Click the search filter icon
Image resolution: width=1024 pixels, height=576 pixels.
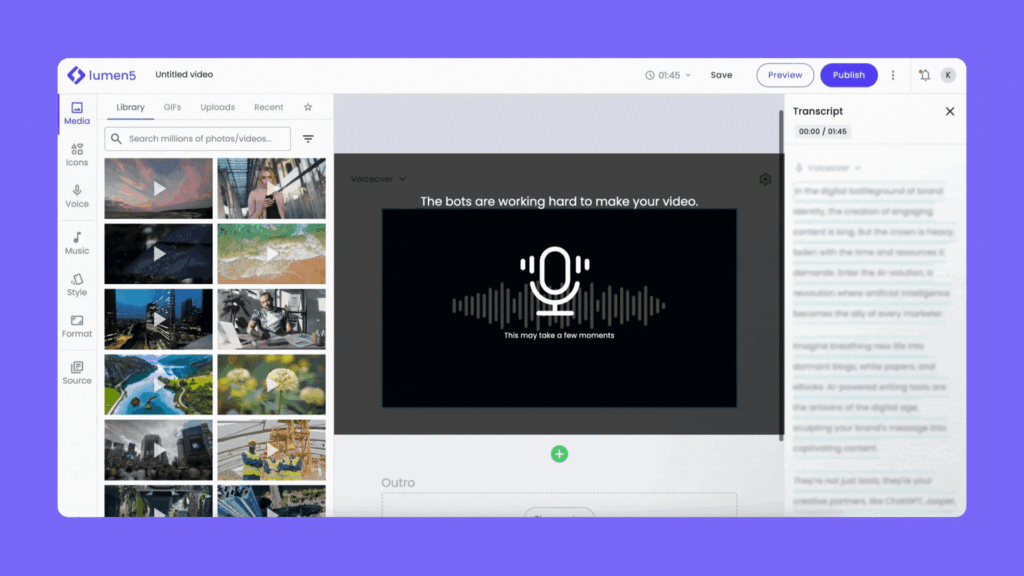(308, 139)
